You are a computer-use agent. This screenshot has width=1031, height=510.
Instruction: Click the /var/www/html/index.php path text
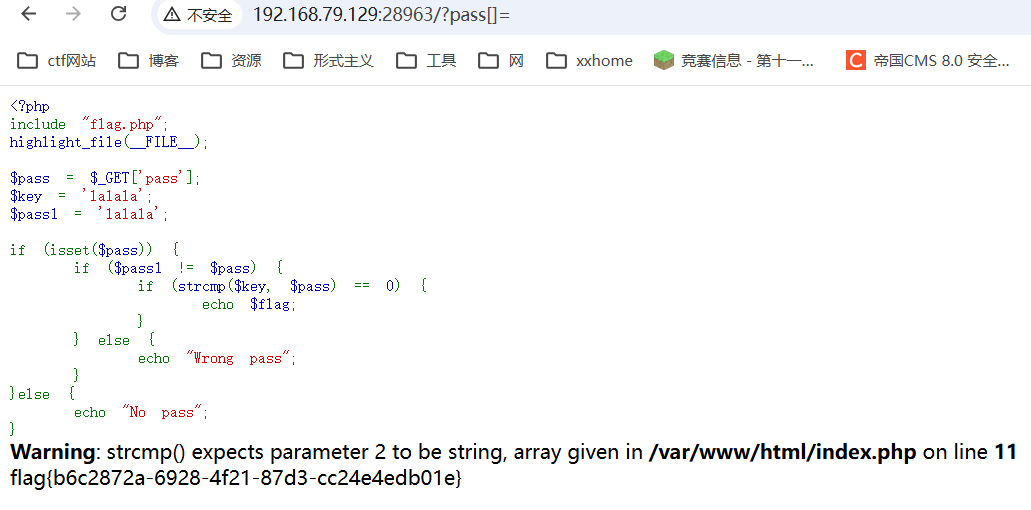(782, 452)
